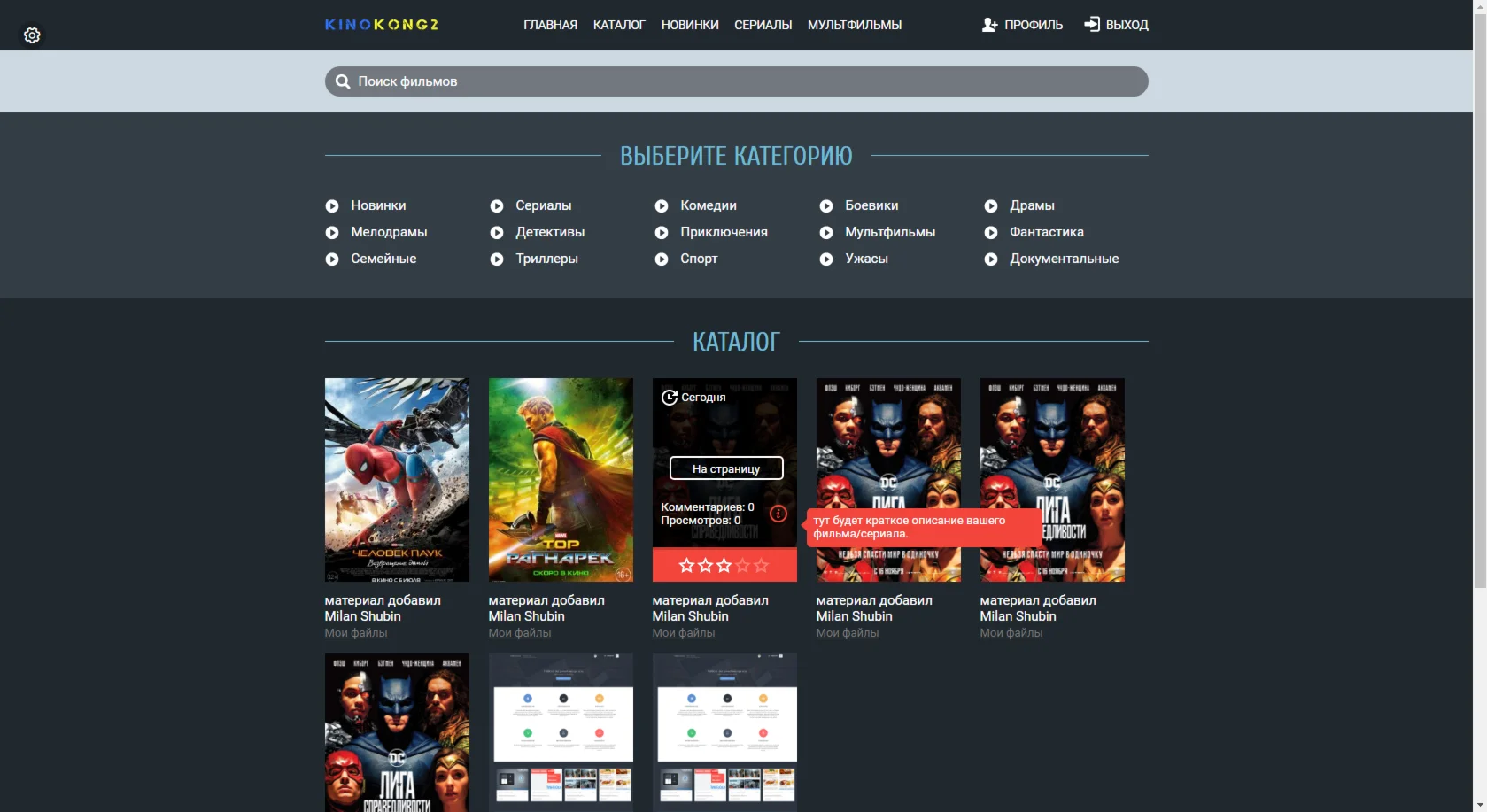Click the ВЫБЕРИТЕ КАТЕГОРИЮ heading
Screen dimensions: 1487x812
[736, 156]
